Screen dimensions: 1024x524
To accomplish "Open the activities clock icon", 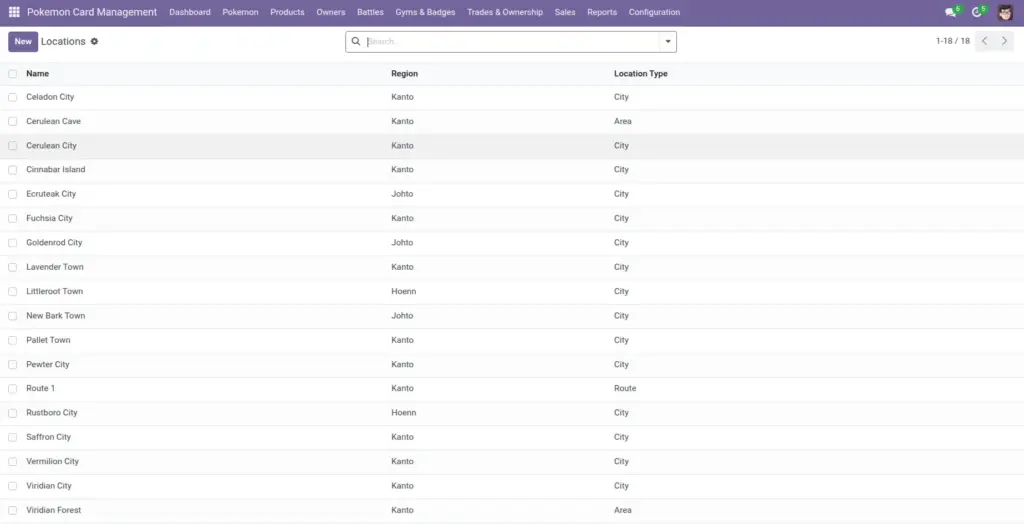I will [x=977, y=12].
